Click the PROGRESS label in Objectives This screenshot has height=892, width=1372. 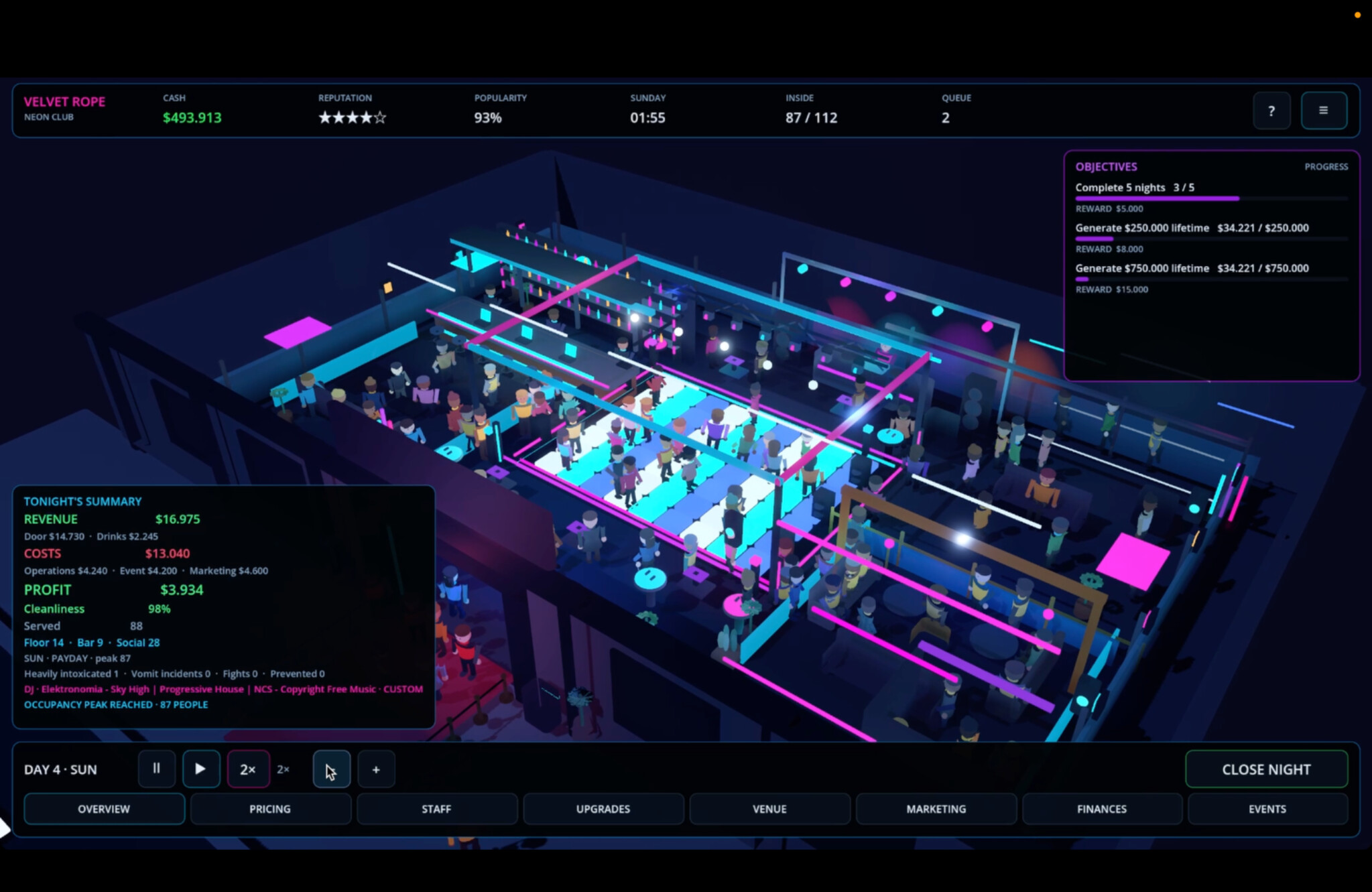click(1326, 167)
